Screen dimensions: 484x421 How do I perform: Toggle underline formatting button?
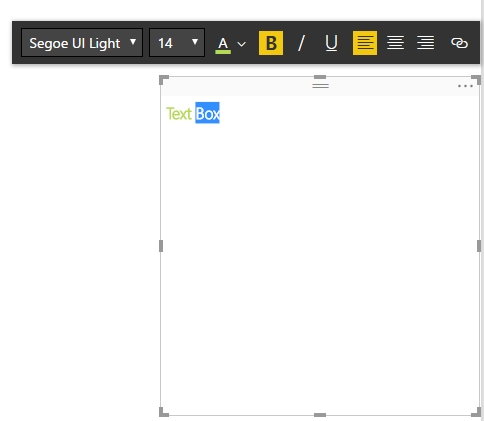(x=331, y=43)
